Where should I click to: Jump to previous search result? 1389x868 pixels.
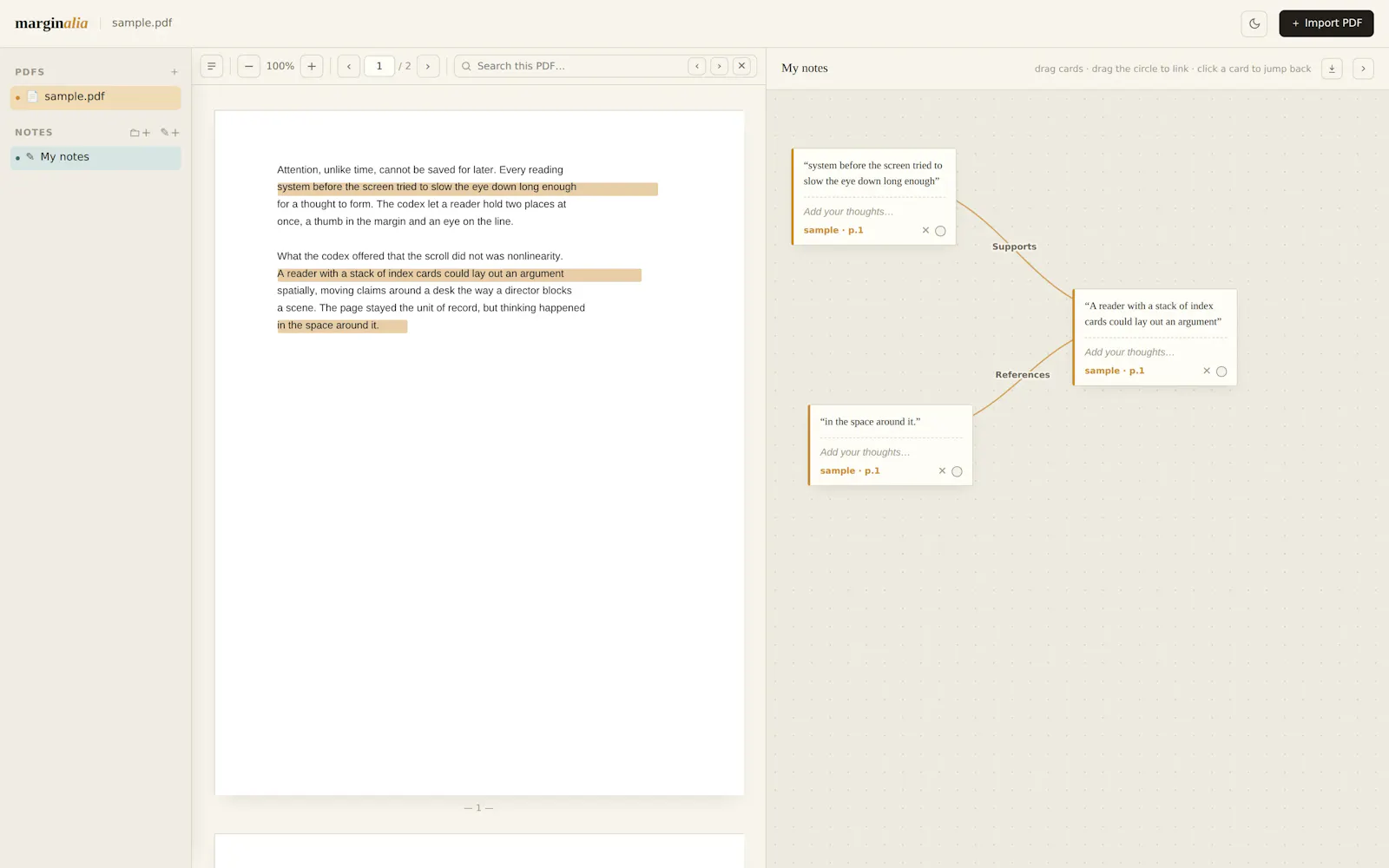[697, 66]
